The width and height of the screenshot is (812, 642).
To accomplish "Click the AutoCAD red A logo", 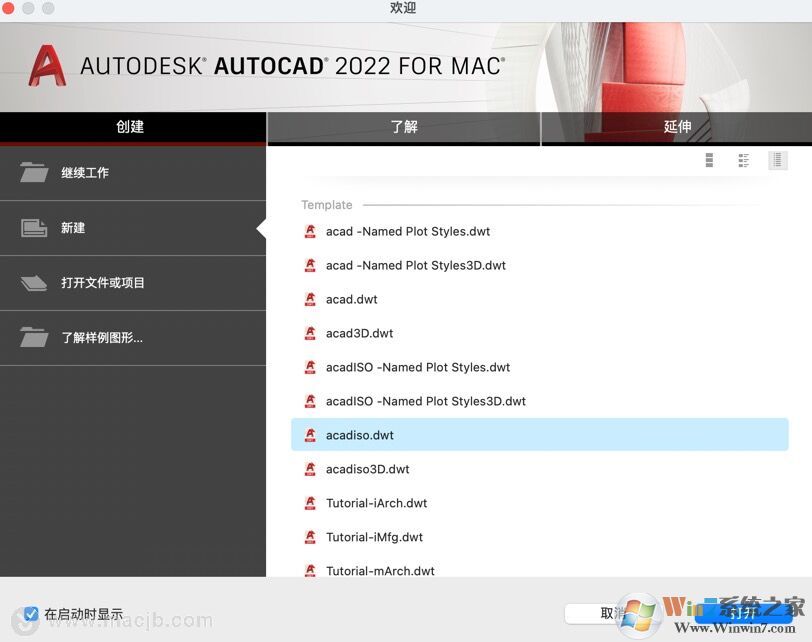I will click(x=47, y=66).
